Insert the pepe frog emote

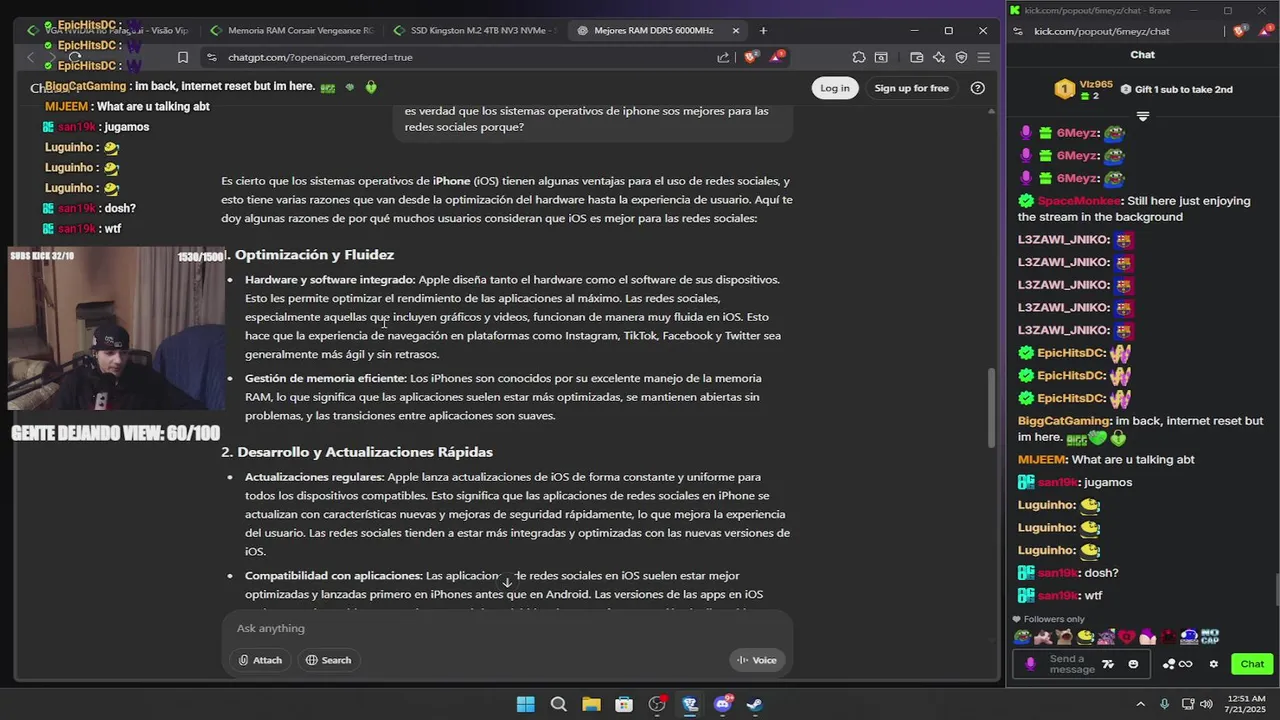pyautogui.click(x=1022, y=637)
